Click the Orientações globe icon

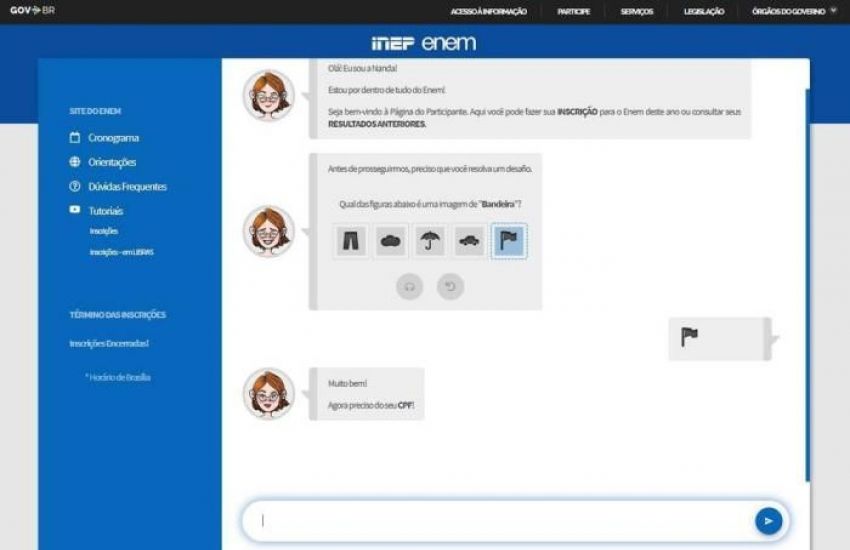click(x=75, y=161)
